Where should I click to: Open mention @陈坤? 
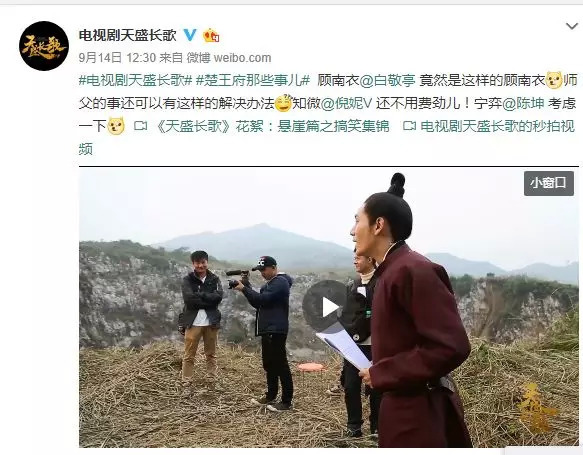(523, 103)
